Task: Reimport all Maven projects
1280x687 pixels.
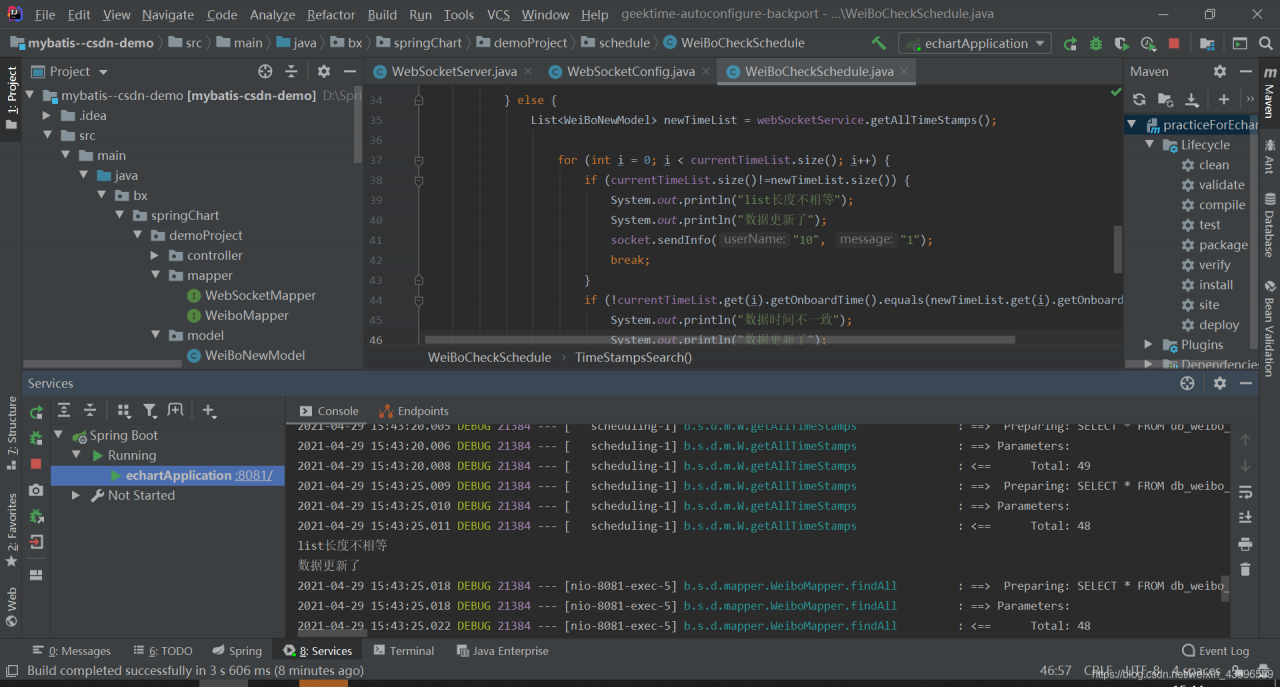Action: [1139, 99]
